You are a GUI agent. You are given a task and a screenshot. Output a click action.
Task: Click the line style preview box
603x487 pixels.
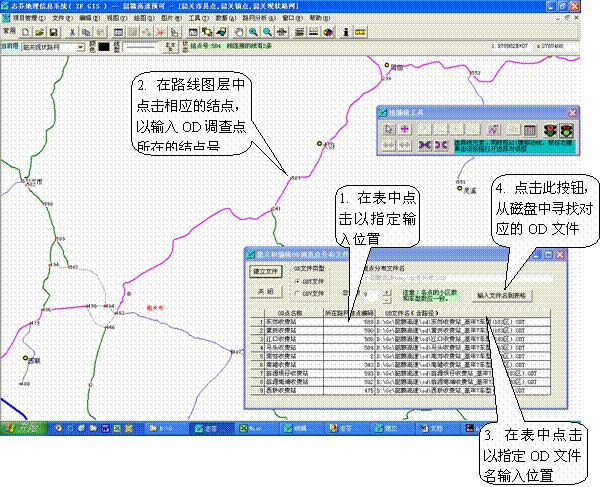(x=142, y=47)
